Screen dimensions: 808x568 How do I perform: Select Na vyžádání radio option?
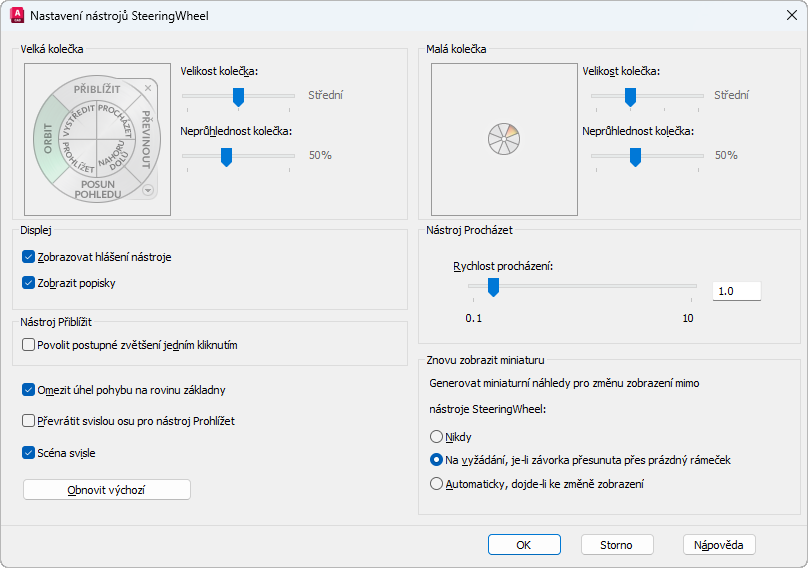pos(436,460)
